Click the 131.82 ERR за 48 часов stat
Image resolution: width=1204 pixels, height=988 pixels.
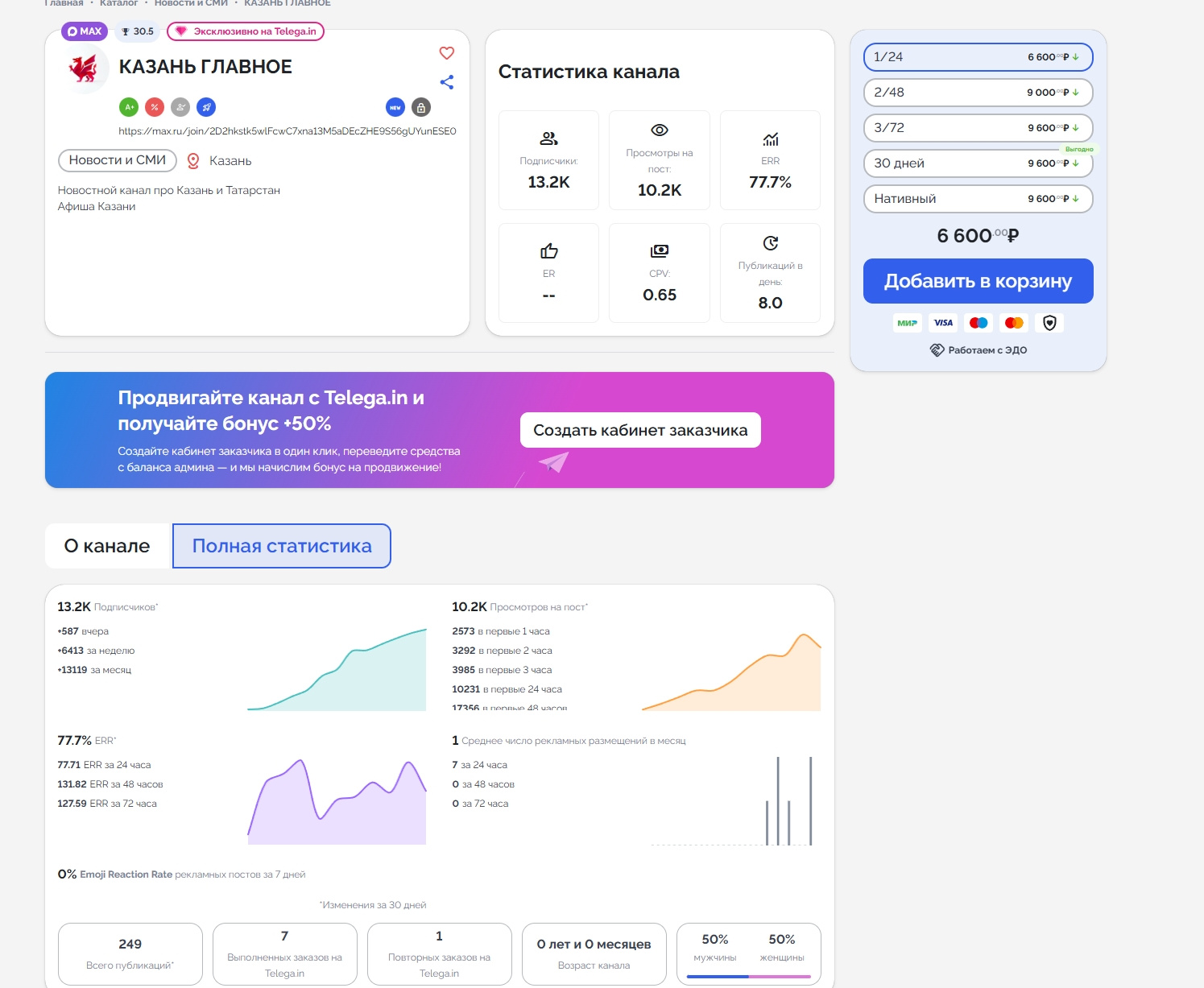click(x=110, y=784)
